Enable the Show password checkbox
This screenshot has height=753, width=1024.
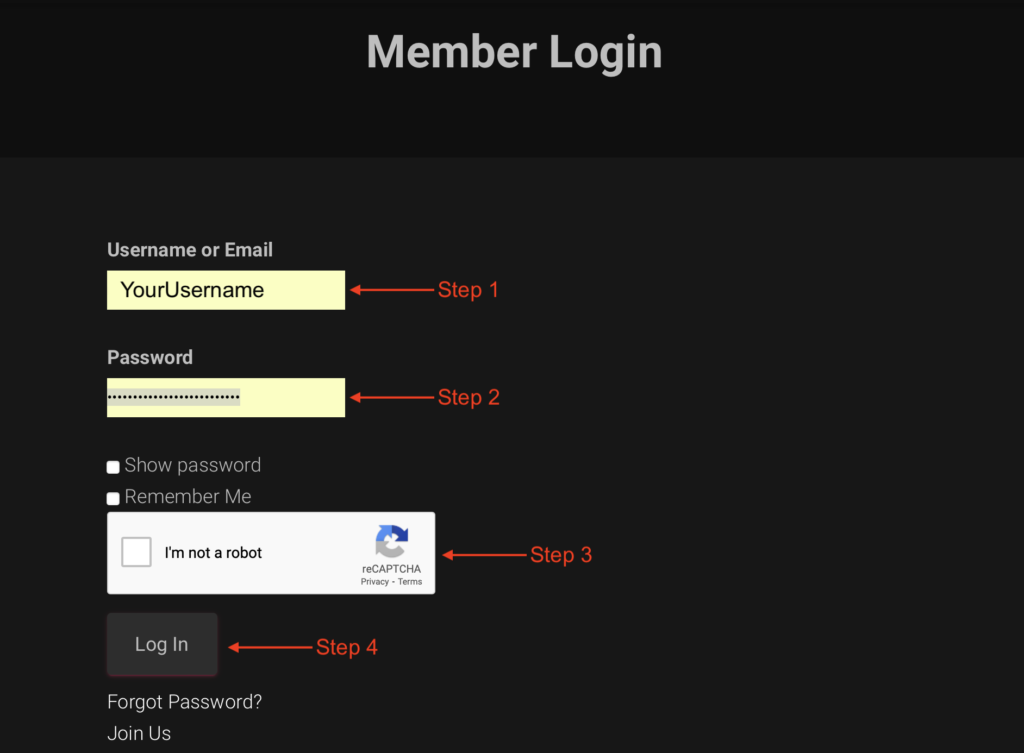113,467
